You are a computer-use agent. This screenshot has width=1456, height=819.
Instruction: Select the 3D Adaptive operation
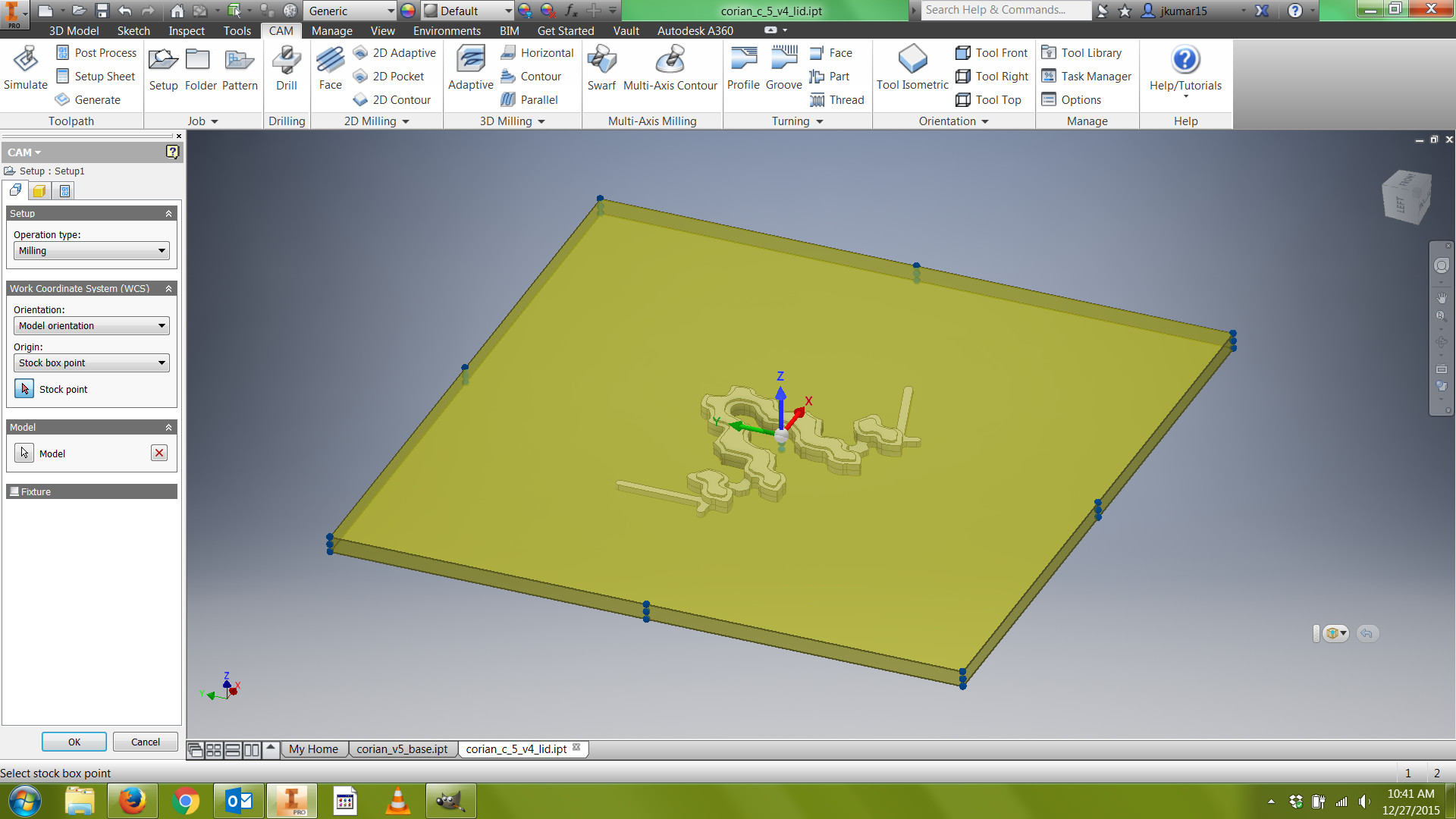pos(471,67)
